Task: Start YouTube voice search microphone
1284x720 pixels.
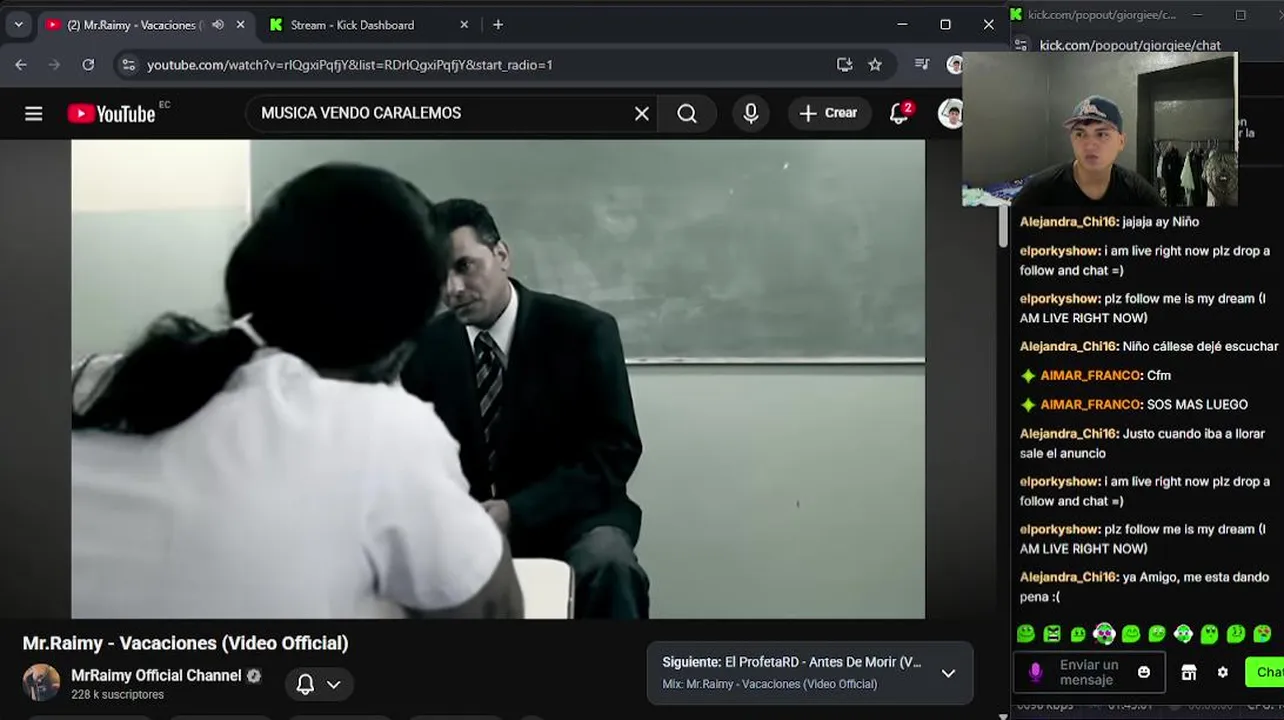Action: [x=751, y=114]
